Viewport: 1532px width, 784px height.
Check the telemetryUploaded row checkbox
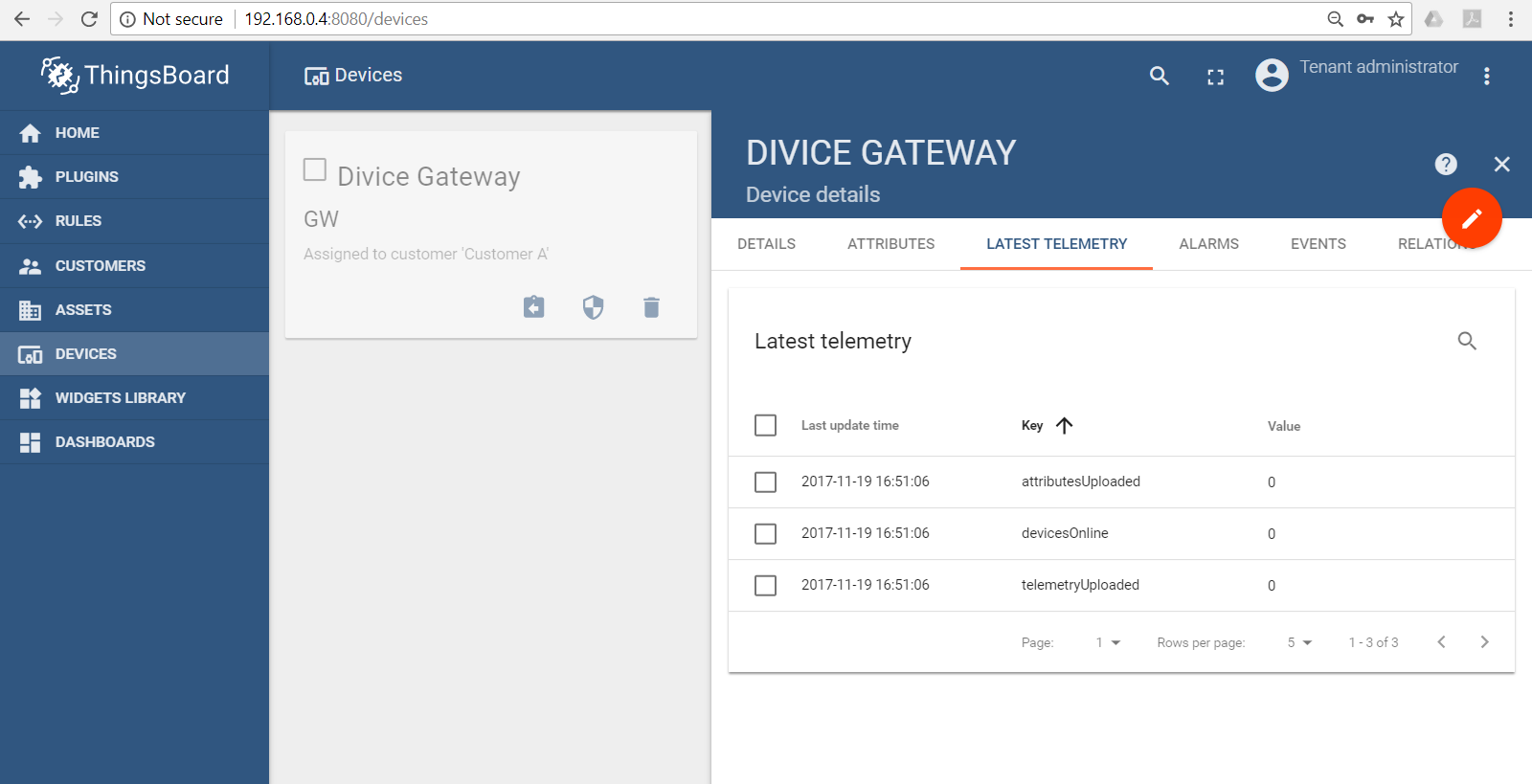[765, 585]
